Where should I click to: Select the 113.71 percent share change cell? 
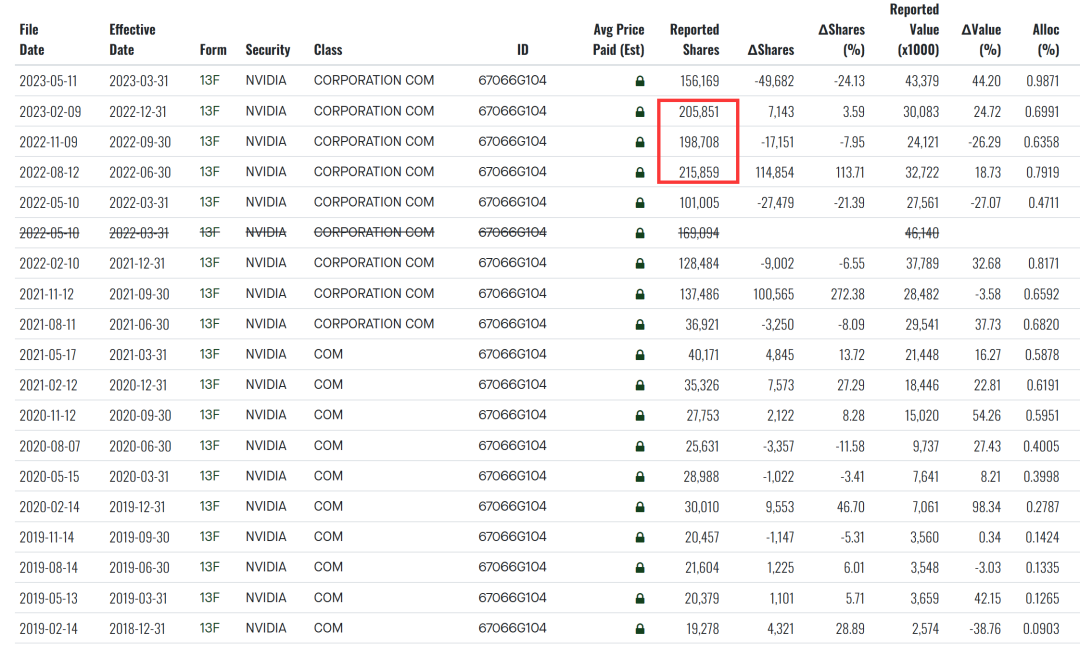(x=850, y=172)
